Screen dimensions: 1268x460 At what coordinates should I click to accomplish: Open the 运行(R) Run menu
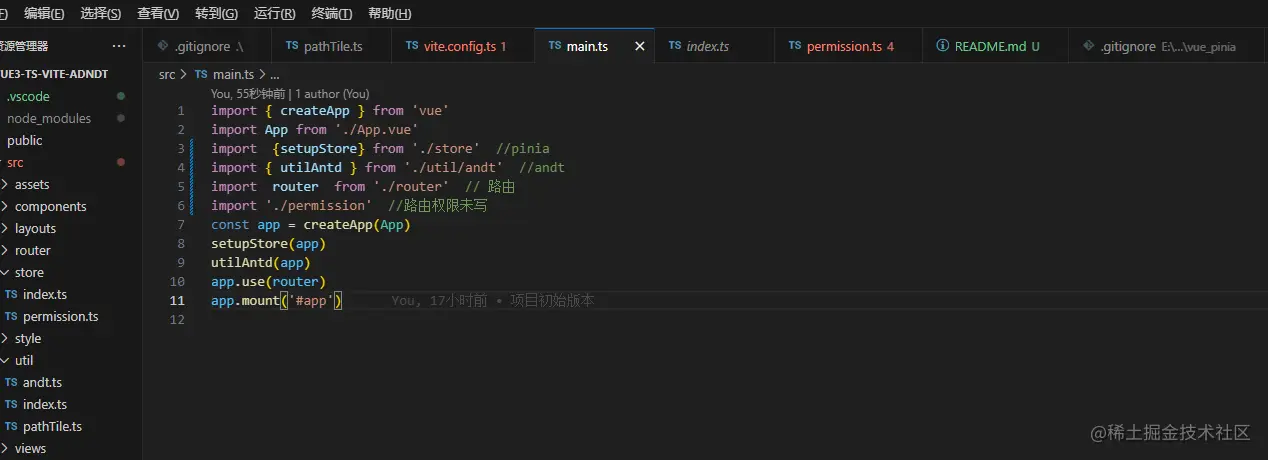click(275, 13)
